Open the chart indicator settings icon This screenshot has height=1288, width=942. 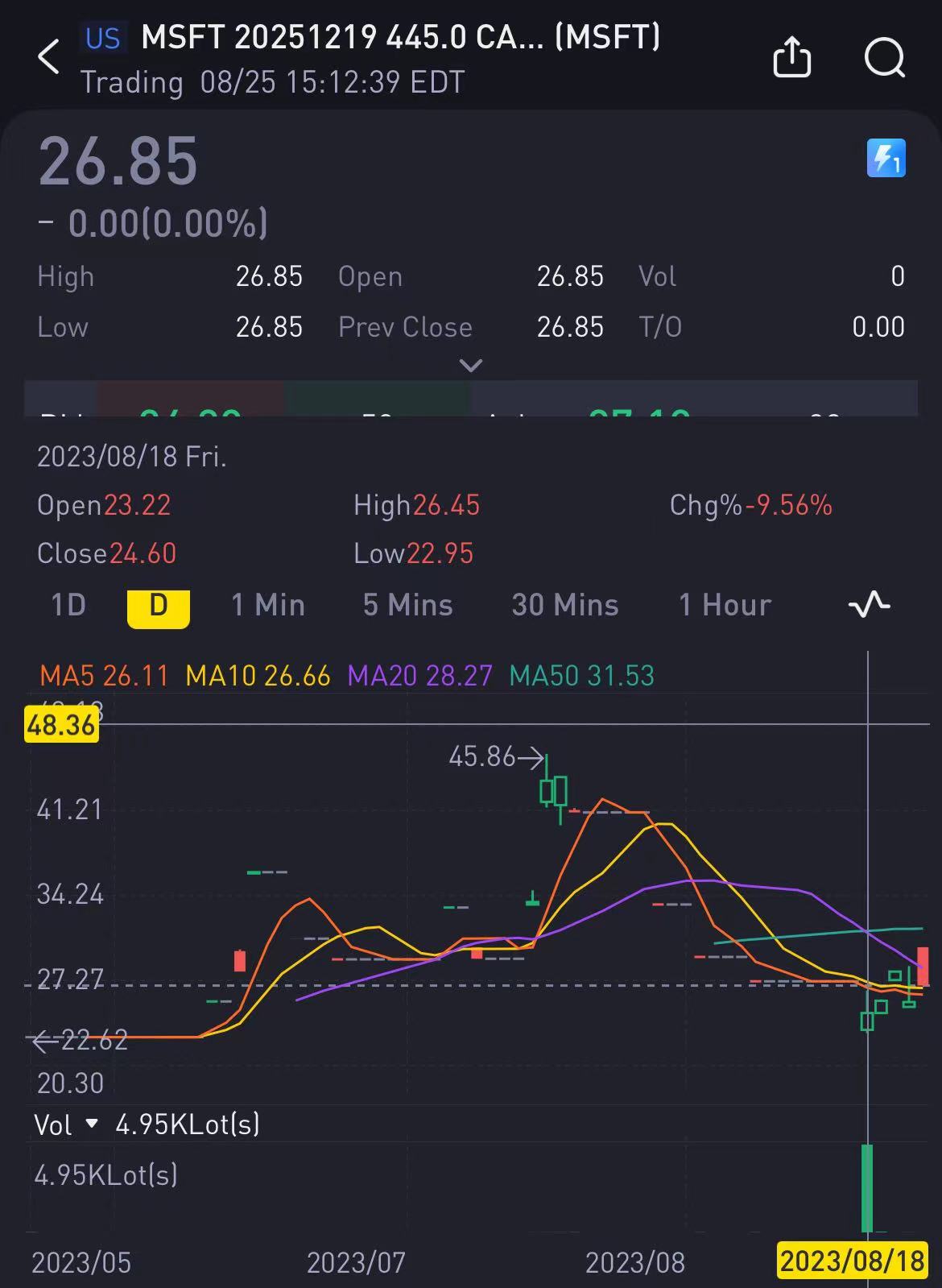870,604
